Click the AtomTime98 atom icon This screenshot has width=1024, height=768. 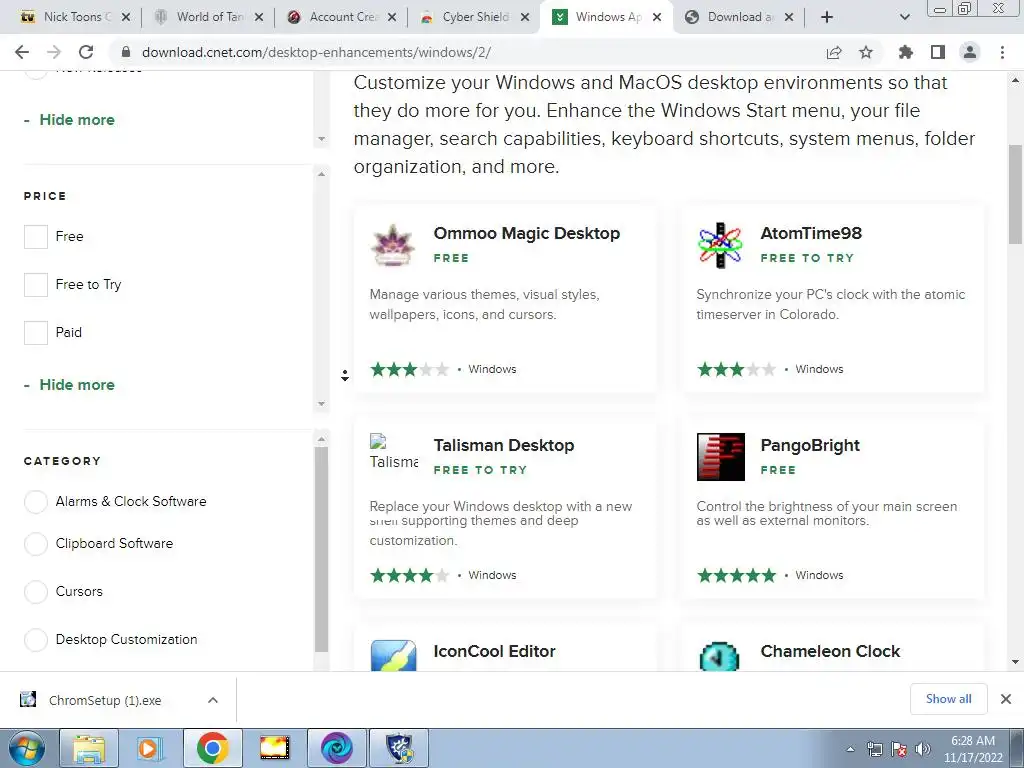[720, 246]
